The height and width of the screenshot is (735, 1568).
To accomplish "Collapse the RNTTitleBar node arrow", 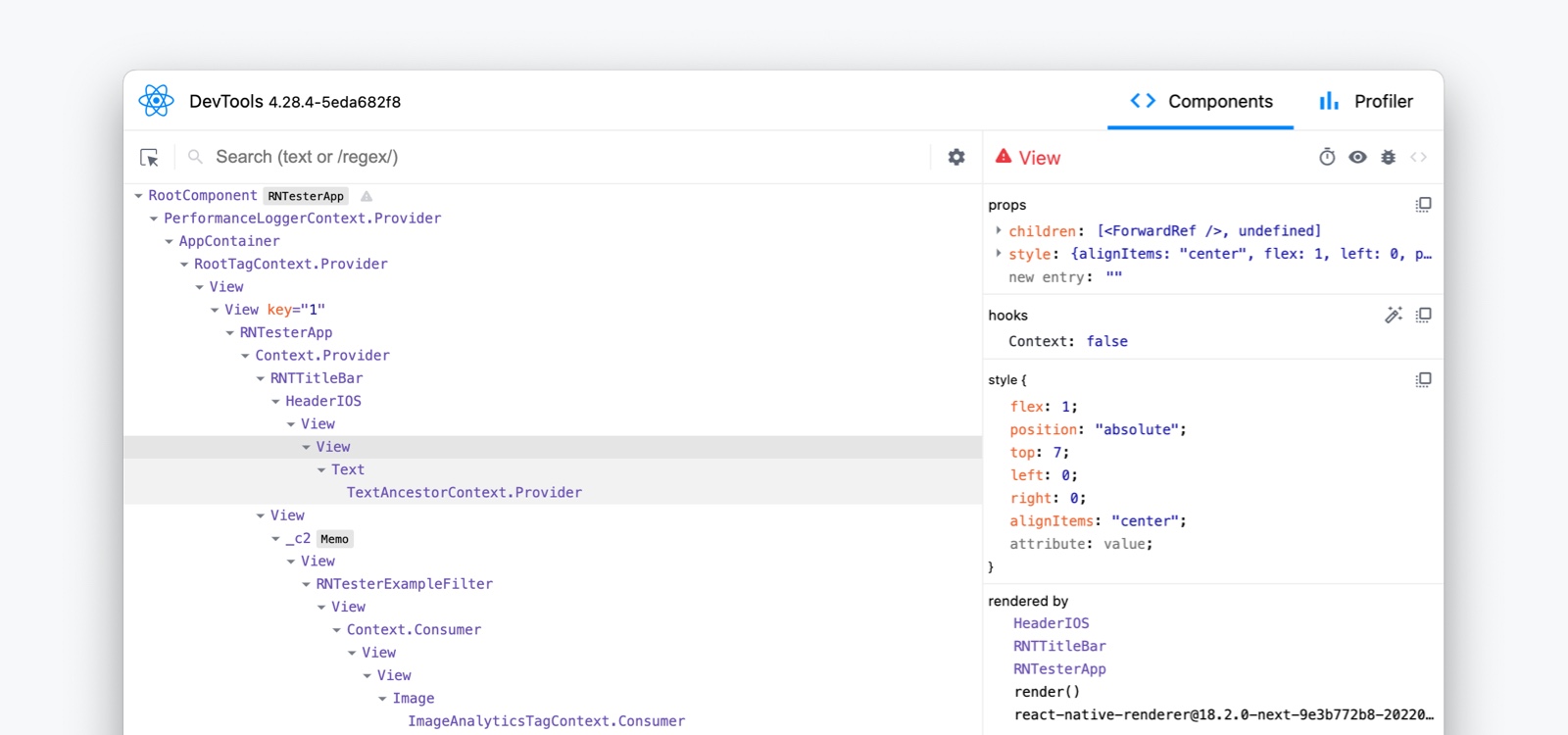I will (x=261, y=378).
